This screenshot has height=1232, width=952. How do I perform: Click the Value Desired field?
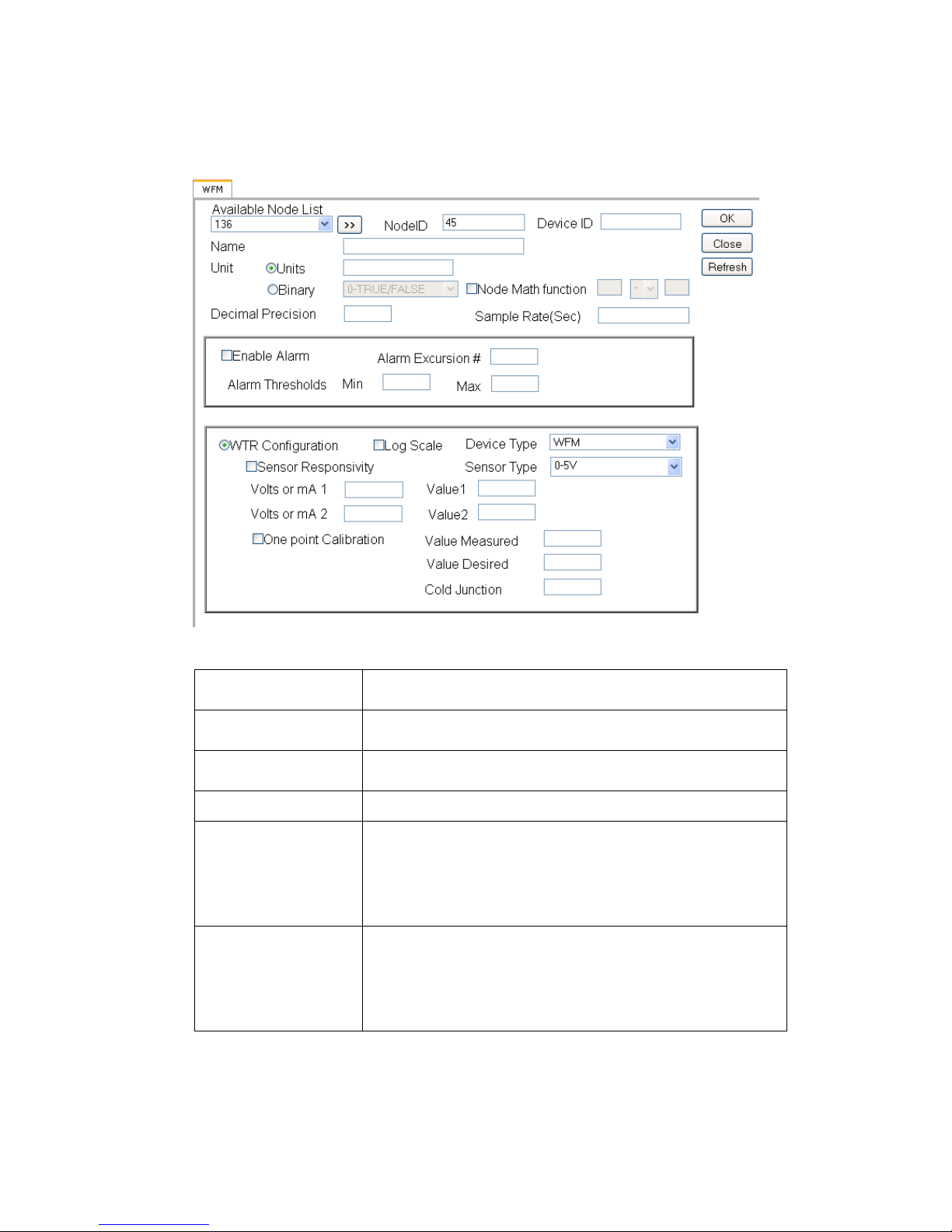[x=573, y=562]
